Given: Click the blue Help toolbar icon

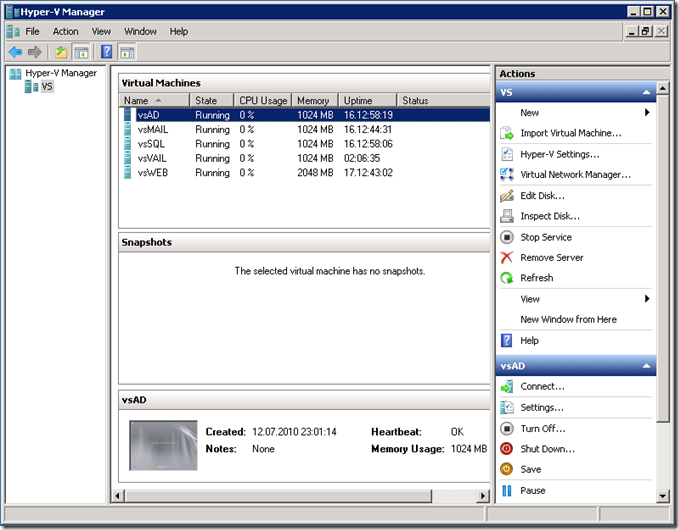Looking at the screenshot, I should [x=106, y=52].
